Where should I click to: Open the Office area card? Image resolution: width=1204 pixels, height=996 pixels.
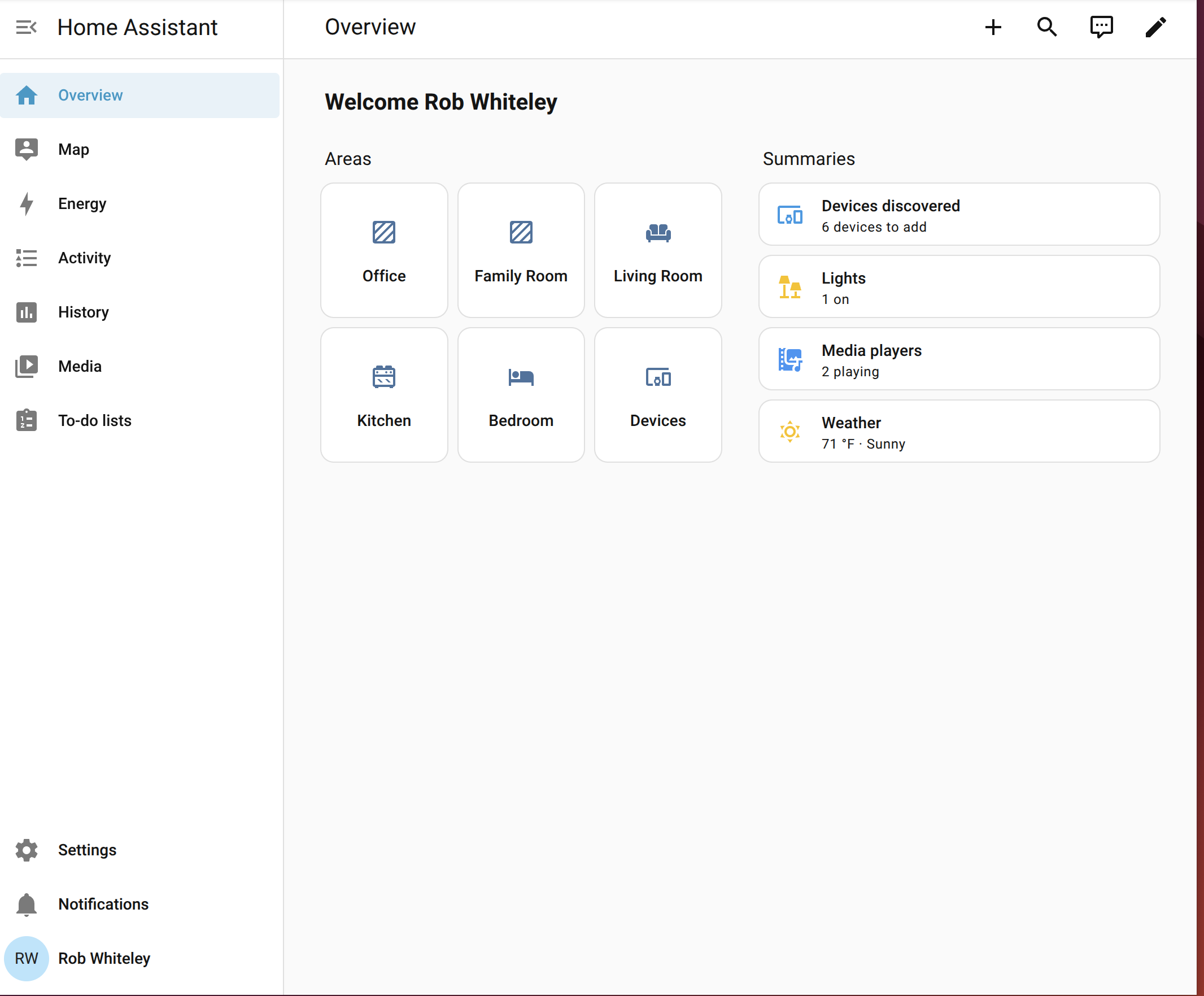[x=383, y=250]
